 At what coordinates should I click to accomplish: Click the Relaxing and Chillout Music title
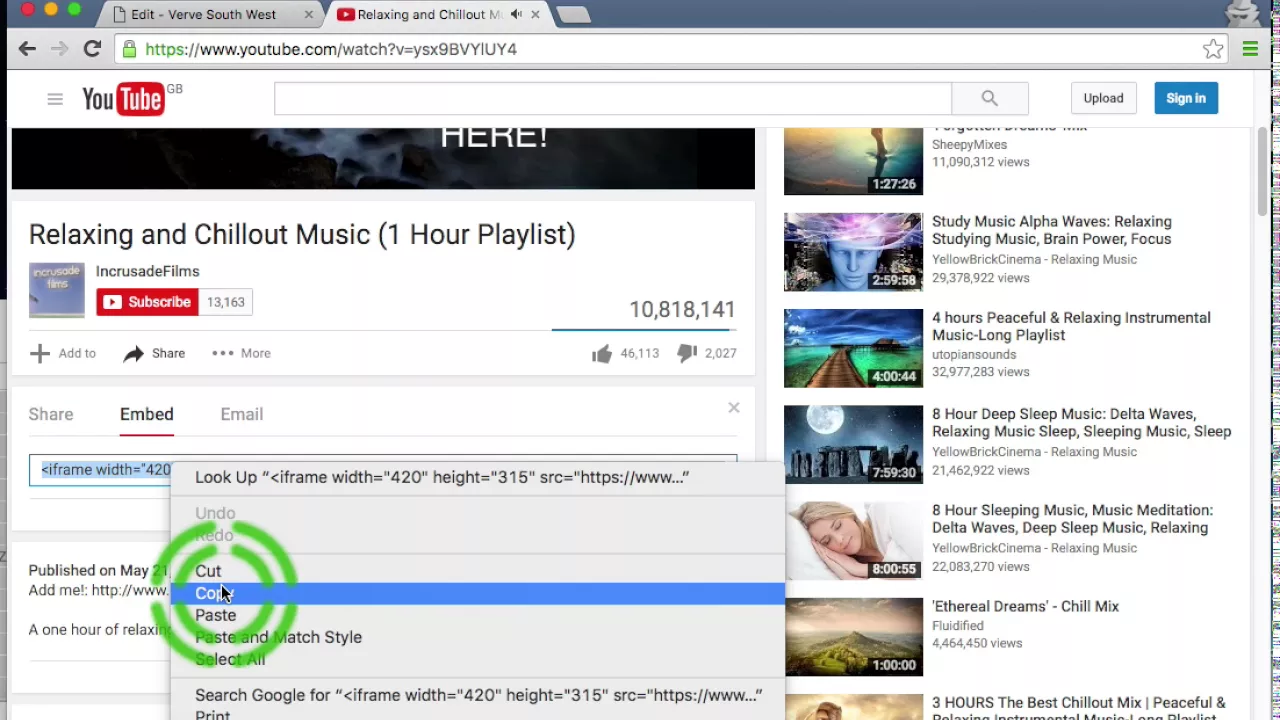point(302,234)
